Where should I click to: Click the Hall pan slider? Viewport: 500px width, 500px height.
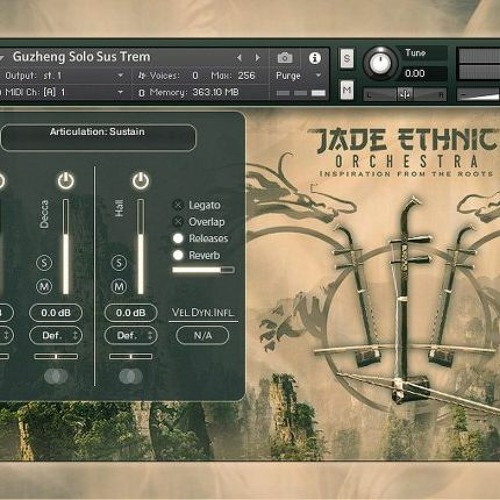pos(131,356)
